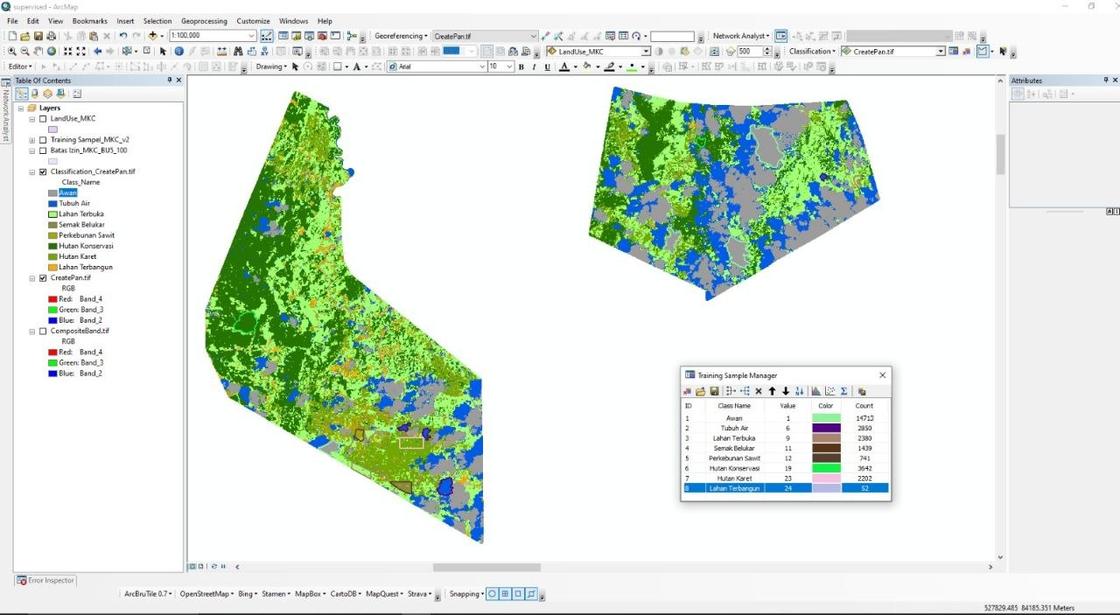The image size is (1120, 615).
Task: Save the map document in main toolbar
Action: pos(38,36)
